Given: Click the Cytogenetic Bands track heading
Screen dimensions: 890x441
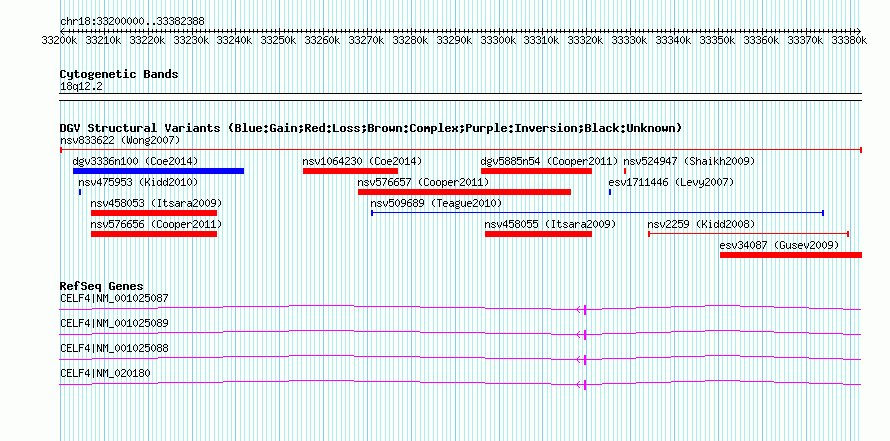Looking at the screenshot, I should pos(119,74).
